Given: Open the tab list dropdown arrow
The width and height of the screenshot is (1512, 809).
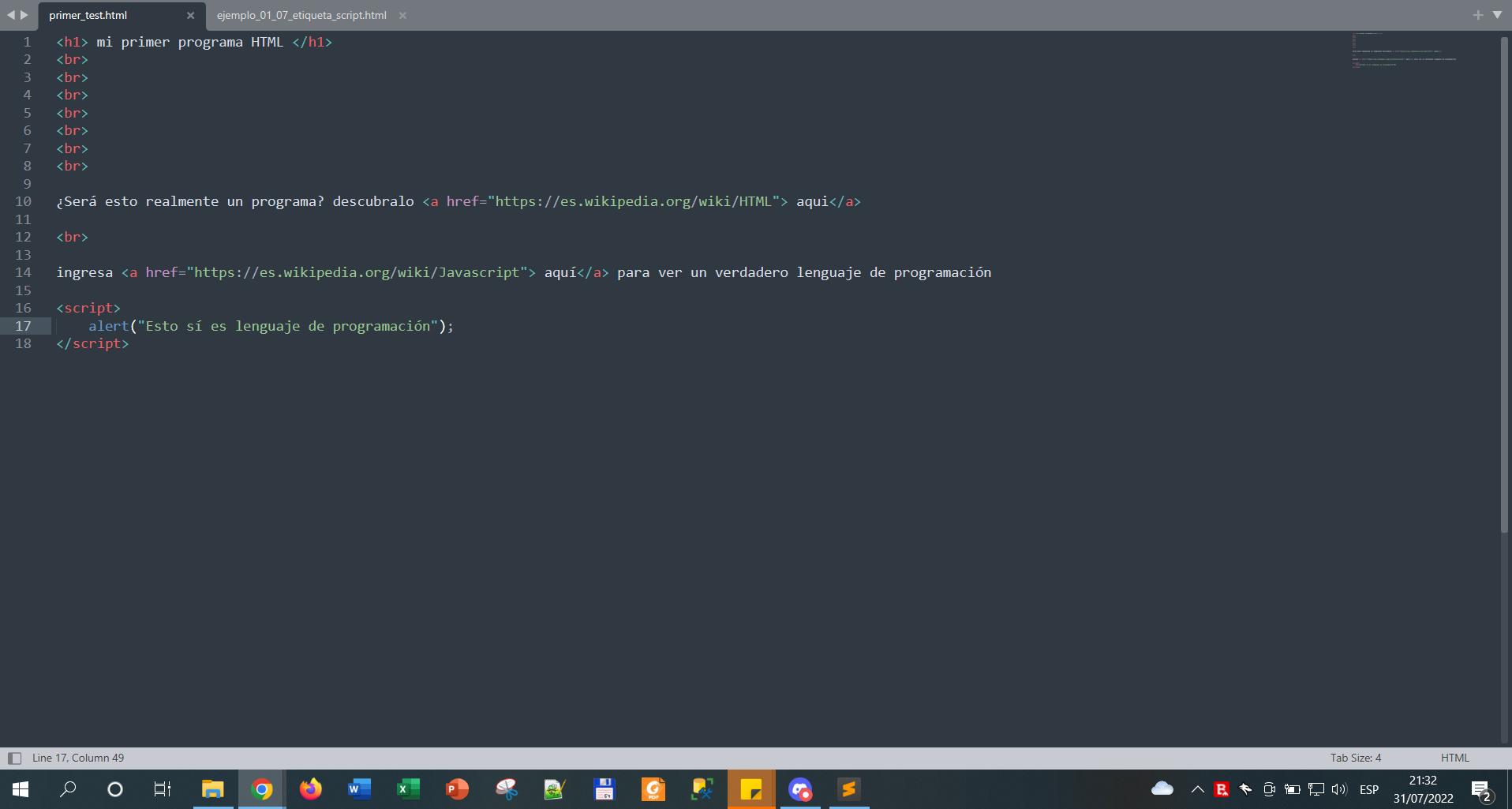Looking at the screenshot, I should (x=1497, y=15).
